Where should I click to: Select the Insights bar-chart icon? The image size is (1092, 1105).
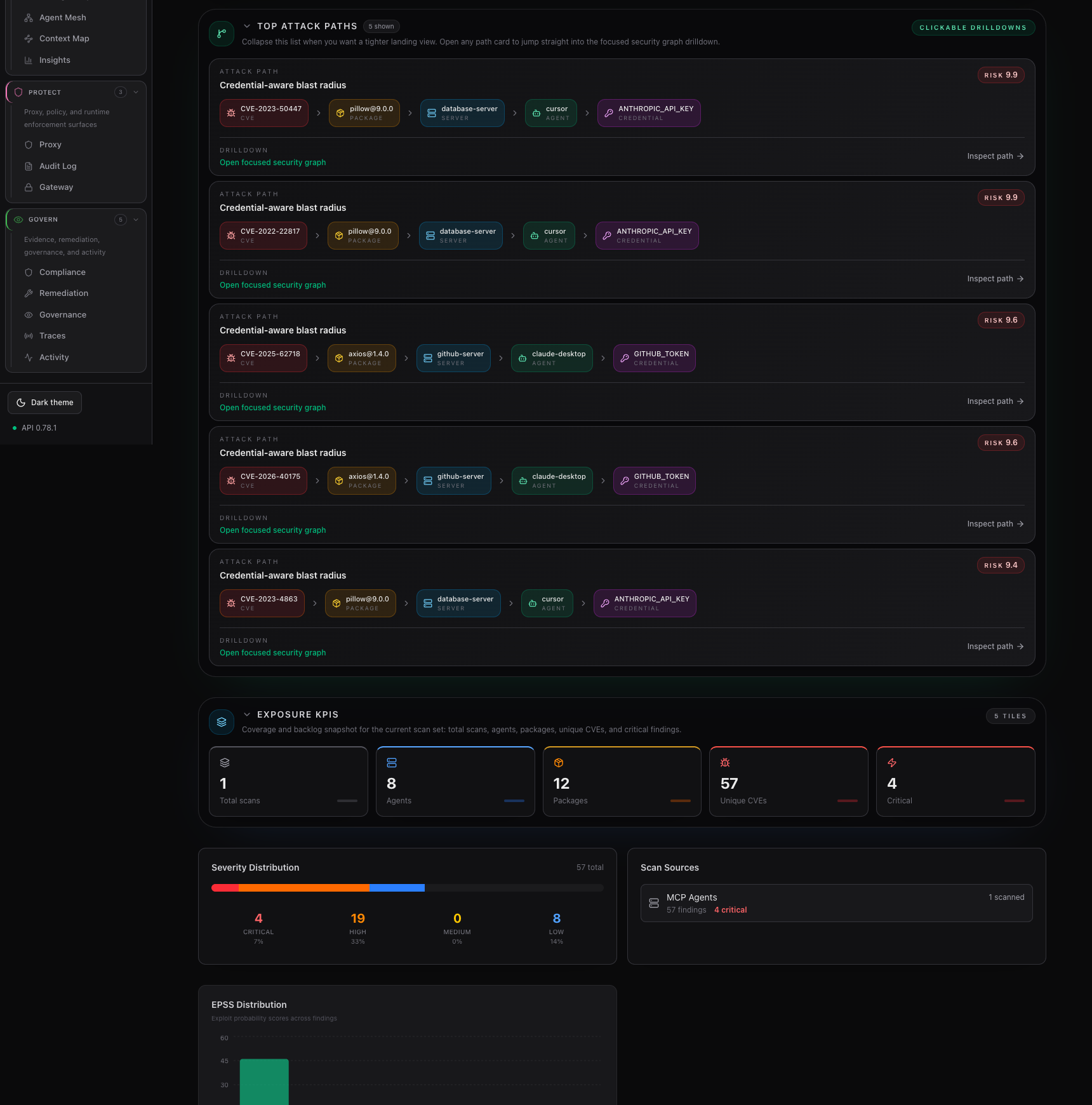pyautogui.click(x=29, y=60)
